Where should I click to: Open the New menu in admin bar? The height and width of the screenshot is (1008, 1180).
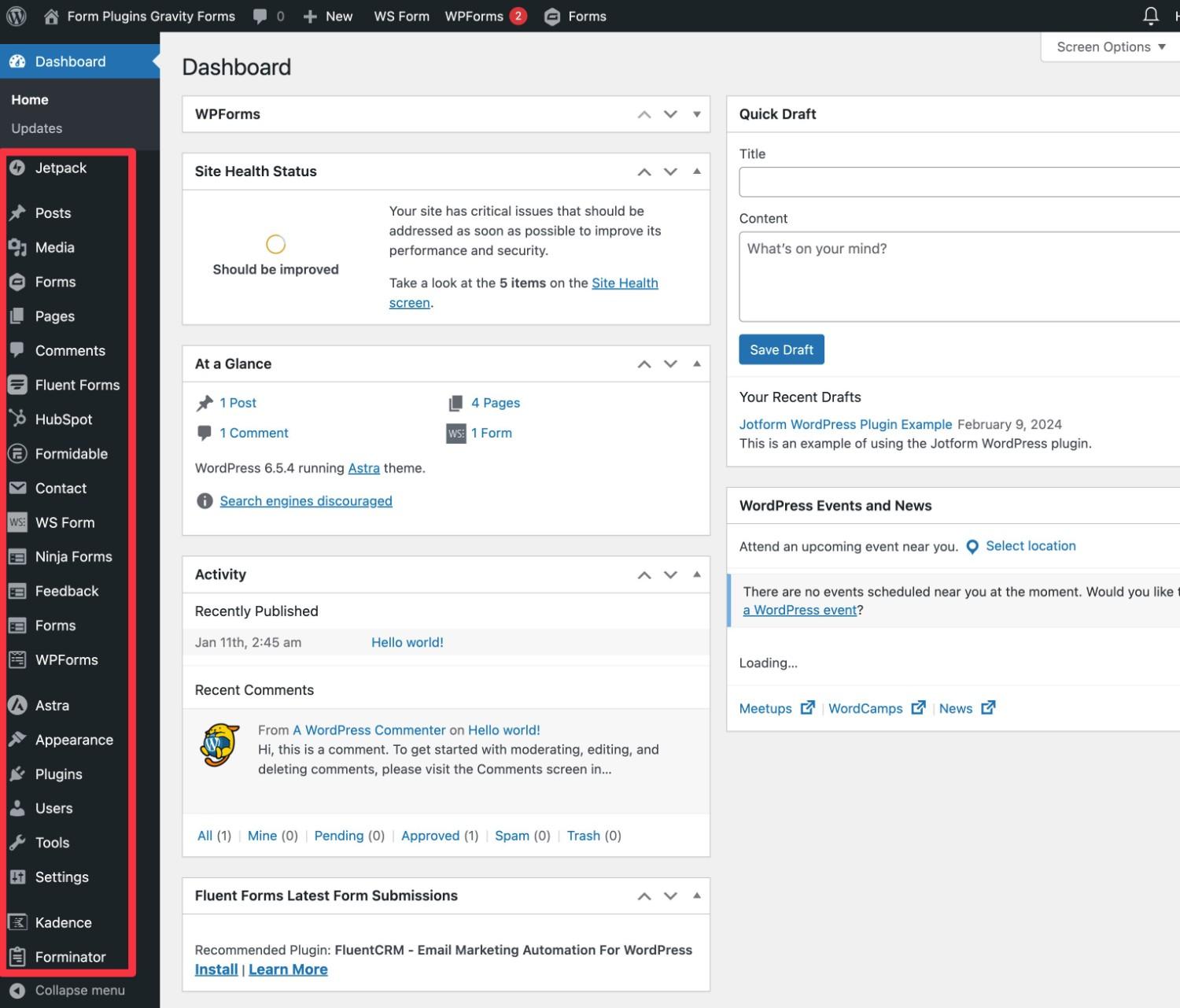point(328,16)
